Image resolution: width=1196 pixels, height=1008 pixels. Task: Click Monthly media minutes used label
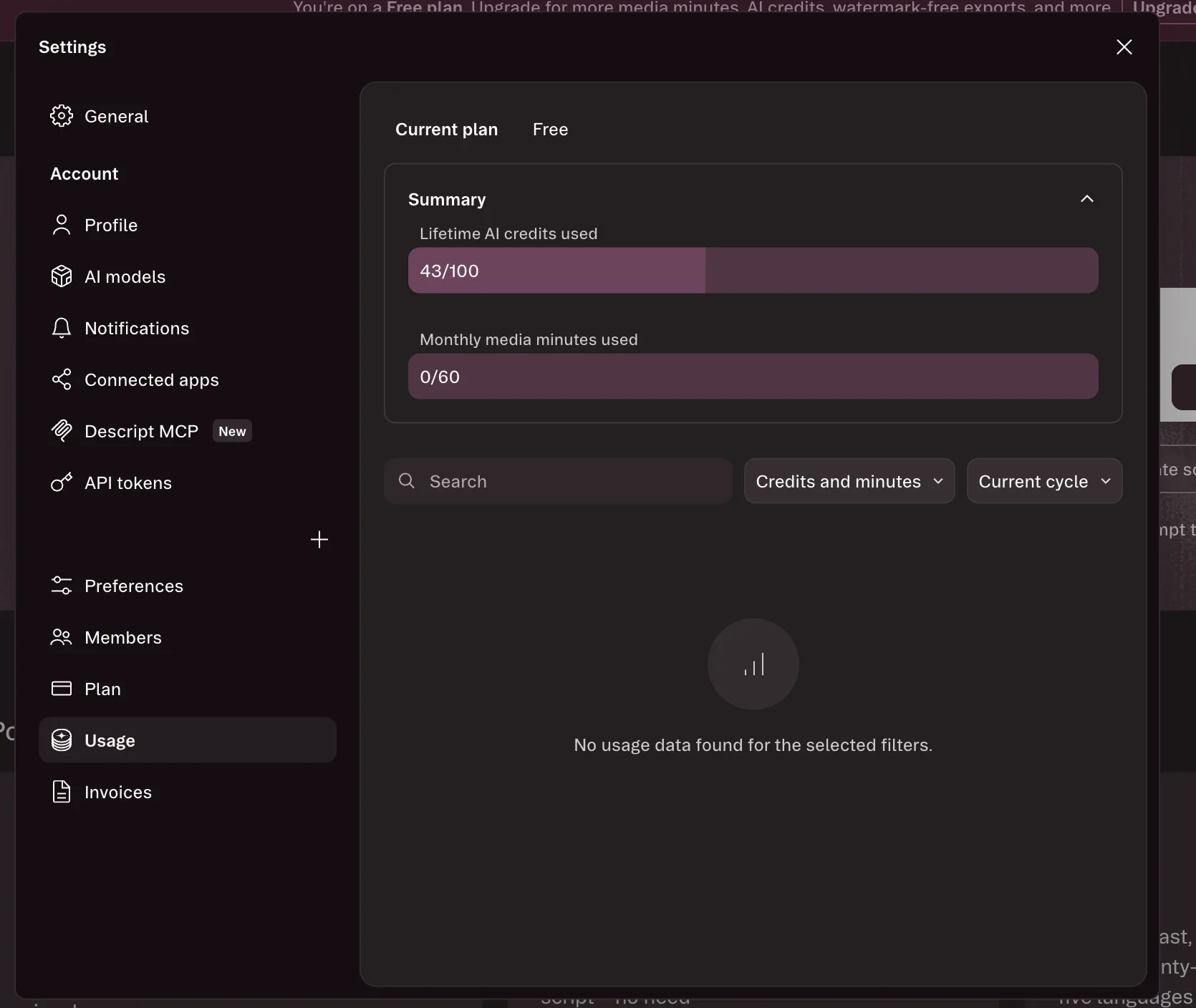(x=529, y=340)
